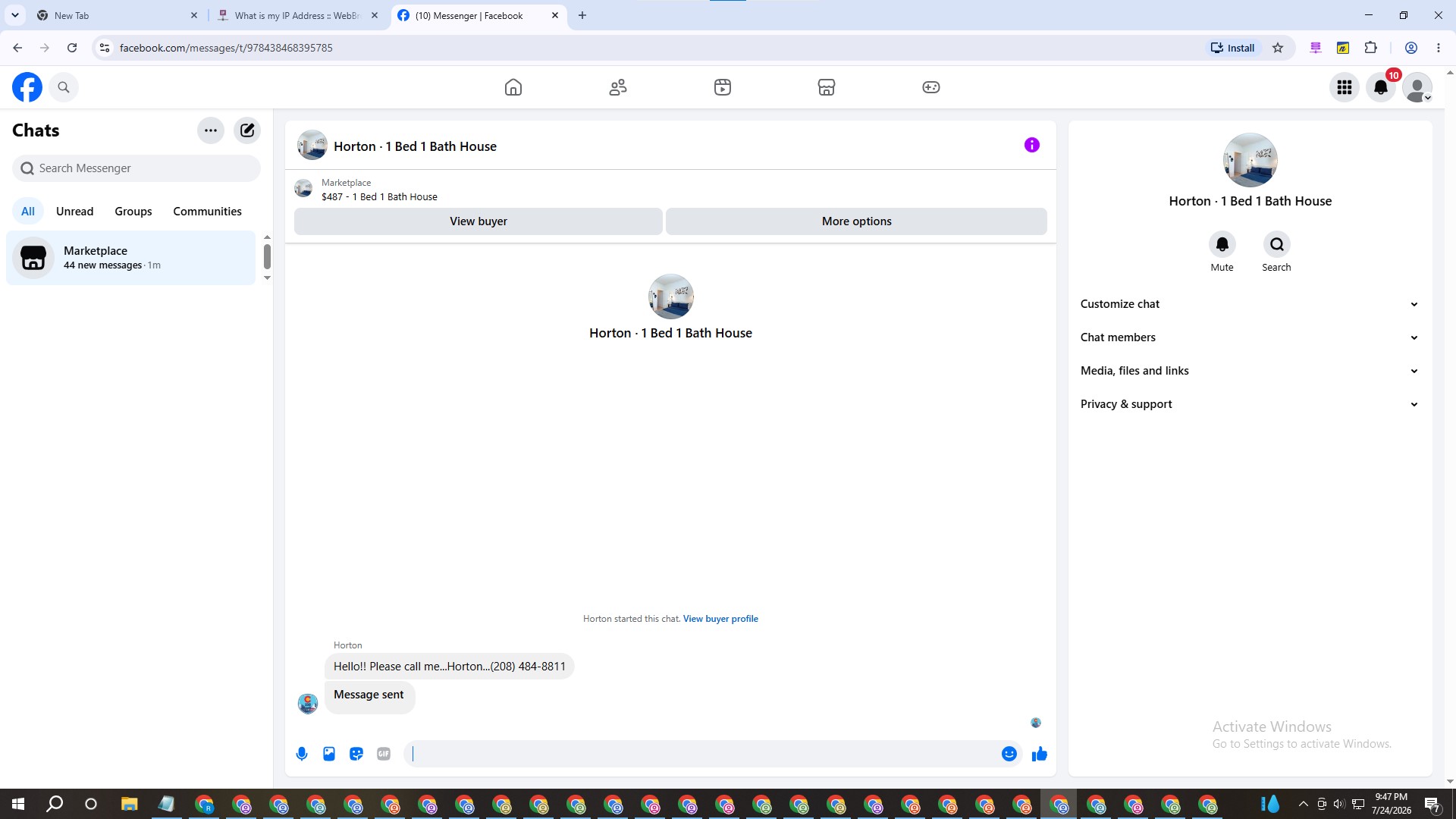Open the browser extensions puzzle icon
Image resolution: width=1456 pixels, height=819 pixels.
[x=1370, y=48]
